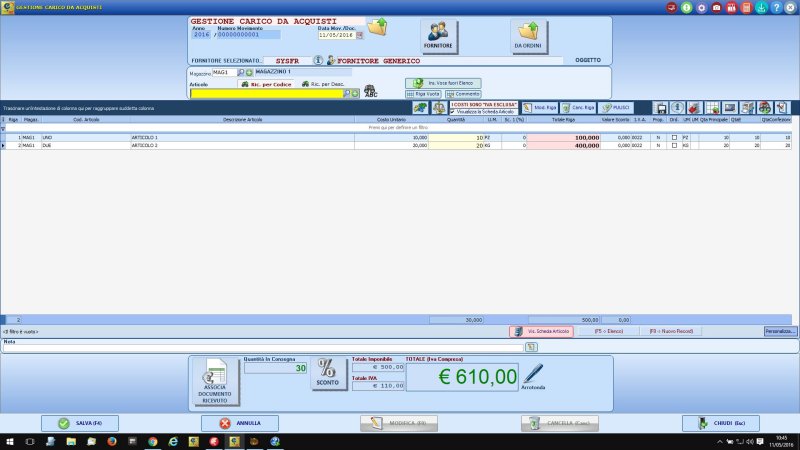Click the binoculars icon in grid toolbar
This screenshot has width=800, height=450.
764,108
